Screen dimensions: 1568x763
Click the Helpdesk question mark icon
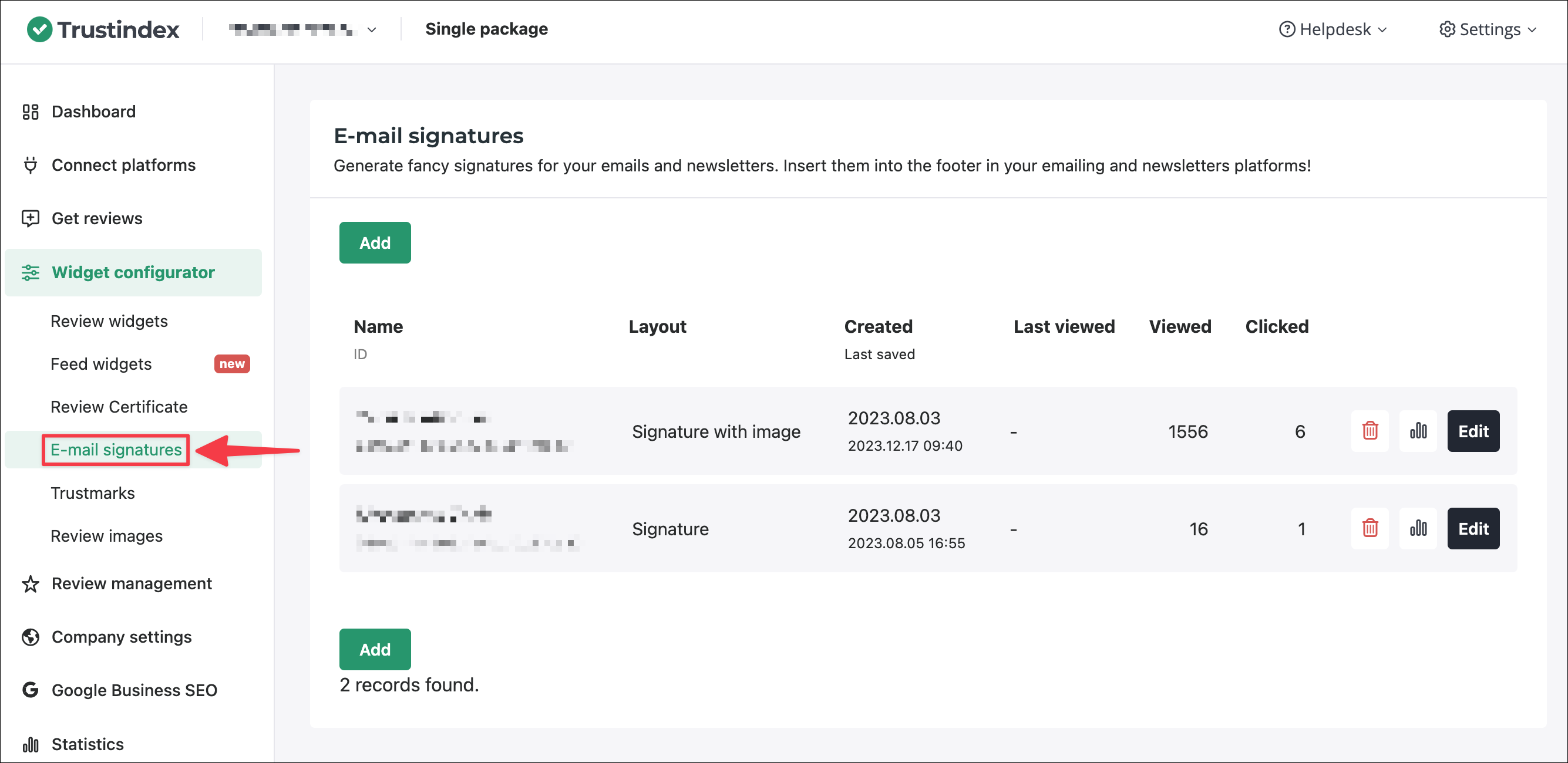tap(1287, 29)
